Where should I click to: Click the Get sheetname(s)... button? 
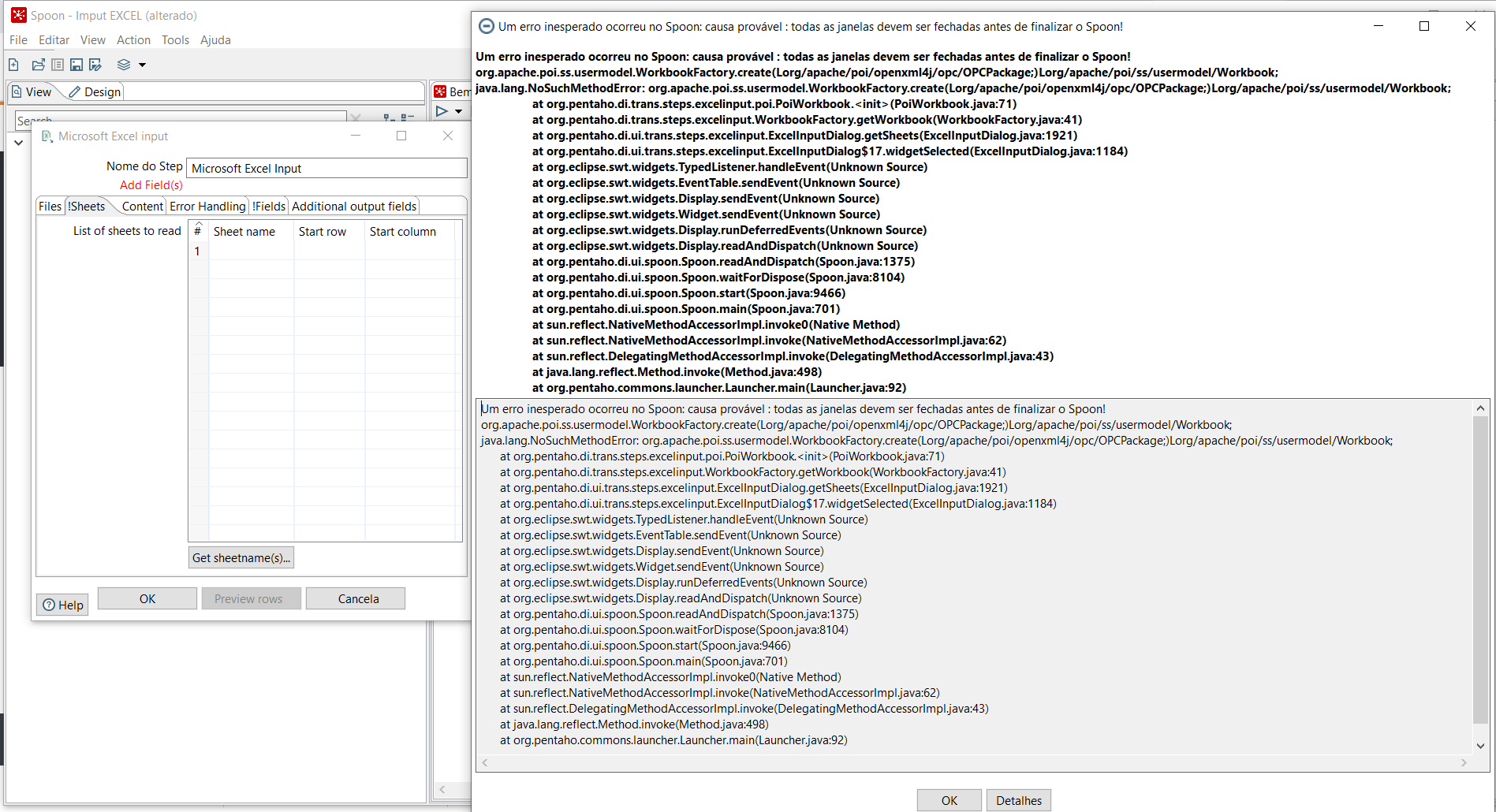(x=241, y=558)
